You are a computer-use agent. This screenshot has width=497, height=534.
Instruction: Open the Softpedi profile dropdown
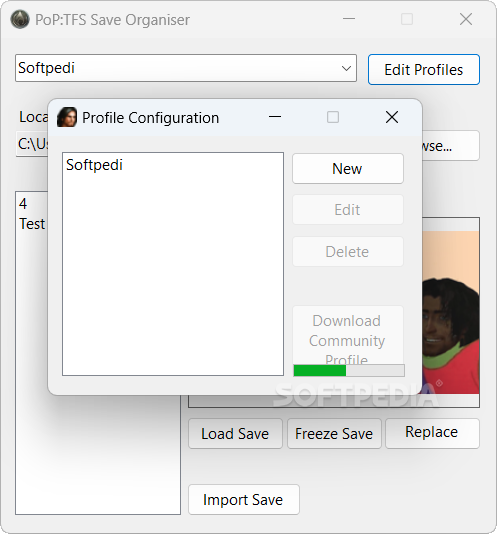coord(186,68)
